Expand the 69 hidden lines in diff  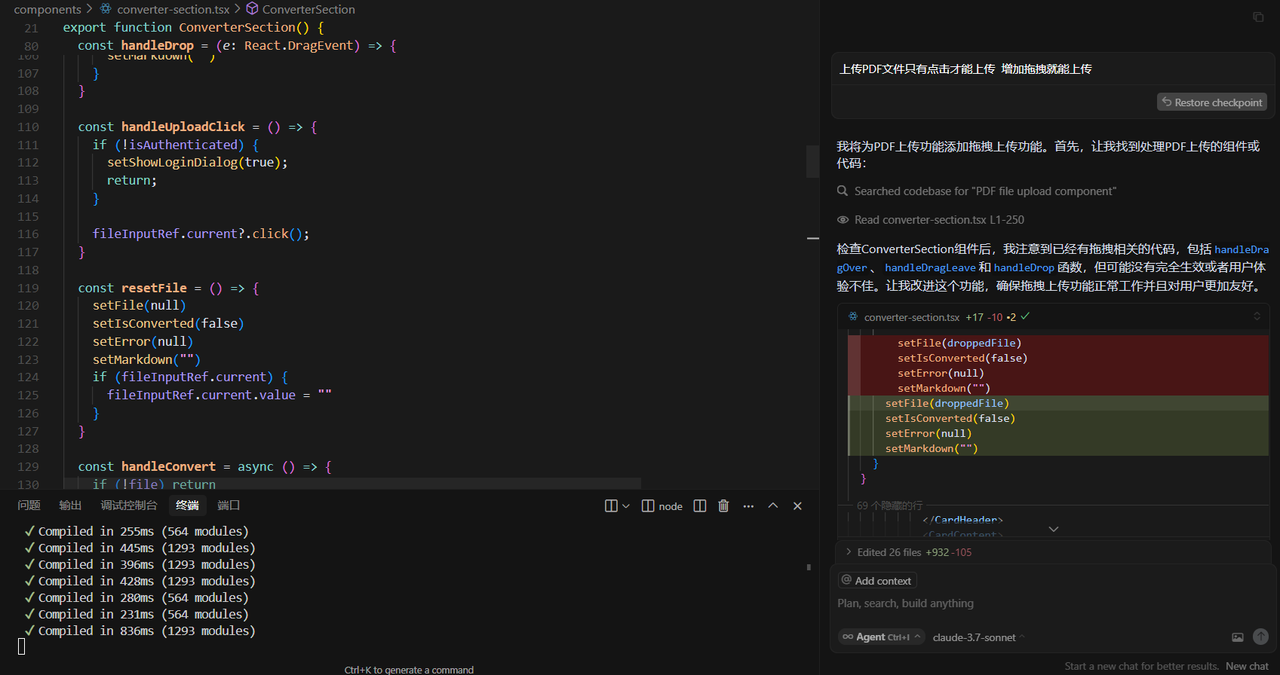click(890, 506)
